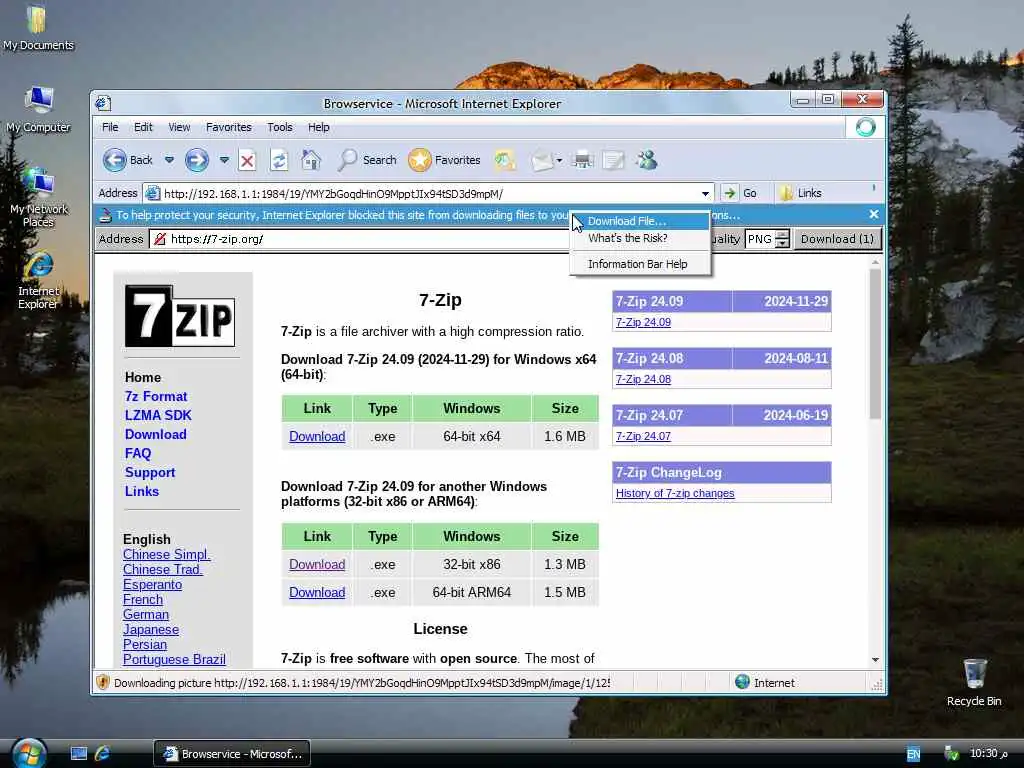Screen dimensions: 1024x768
Task: Switch language to Chinese Simpl.
Action: coord(167,554)
